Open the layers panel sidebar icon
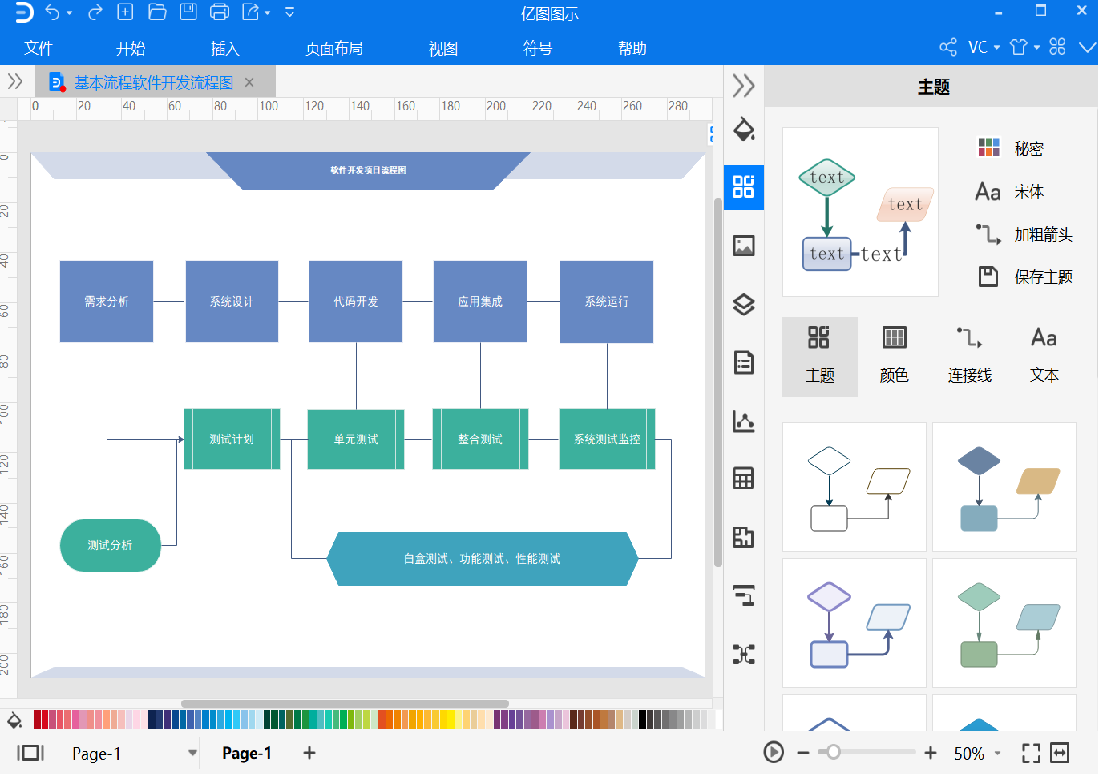Screen dimensions: 1098x774 click(744, 305)
